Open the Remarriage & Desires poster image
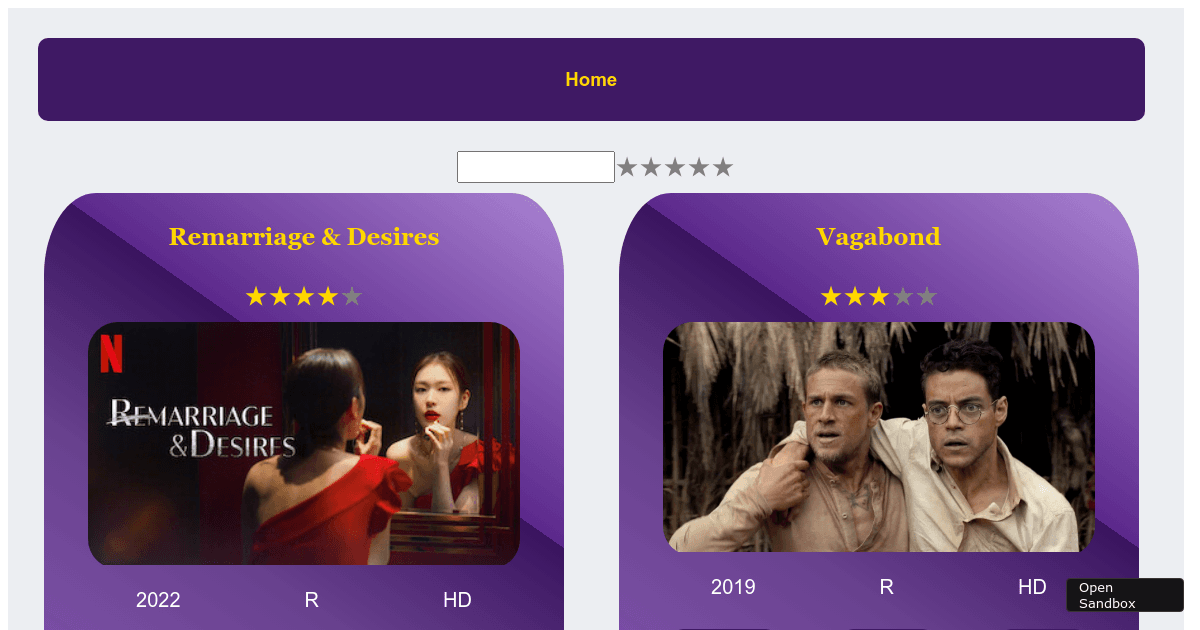The image size is (1200, 630). (304, 444)
